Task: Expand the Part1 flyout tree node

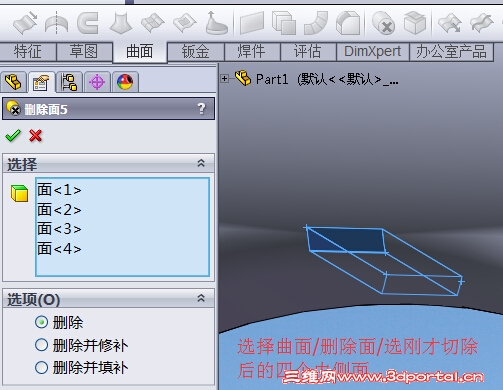Action: pyautogui.click(x=225, y=79)
